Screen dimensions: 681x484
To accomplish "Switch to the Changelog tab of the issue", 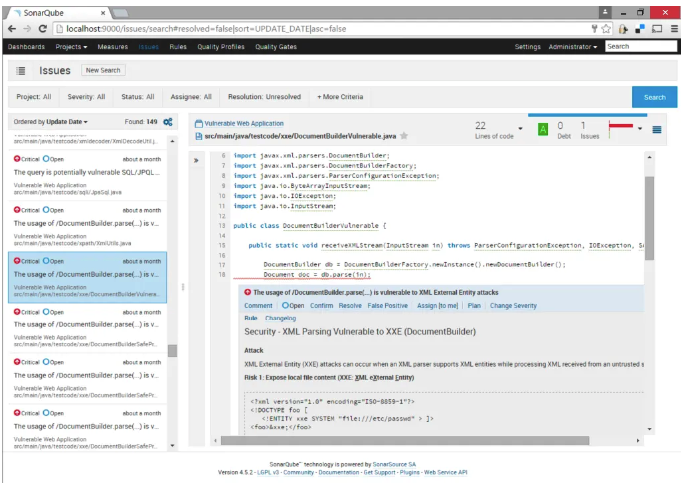I will 281,318.
